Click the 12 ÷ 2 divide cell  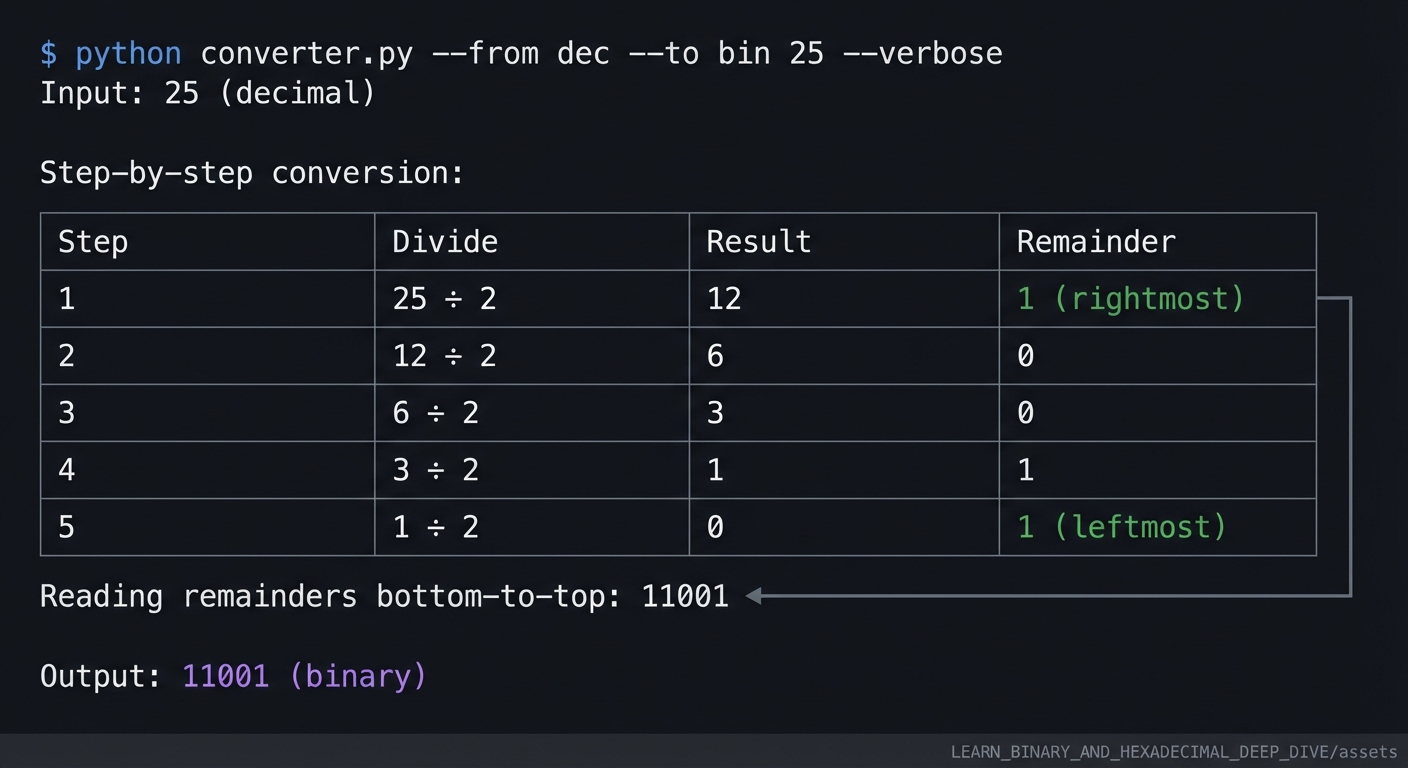[445, 356]
